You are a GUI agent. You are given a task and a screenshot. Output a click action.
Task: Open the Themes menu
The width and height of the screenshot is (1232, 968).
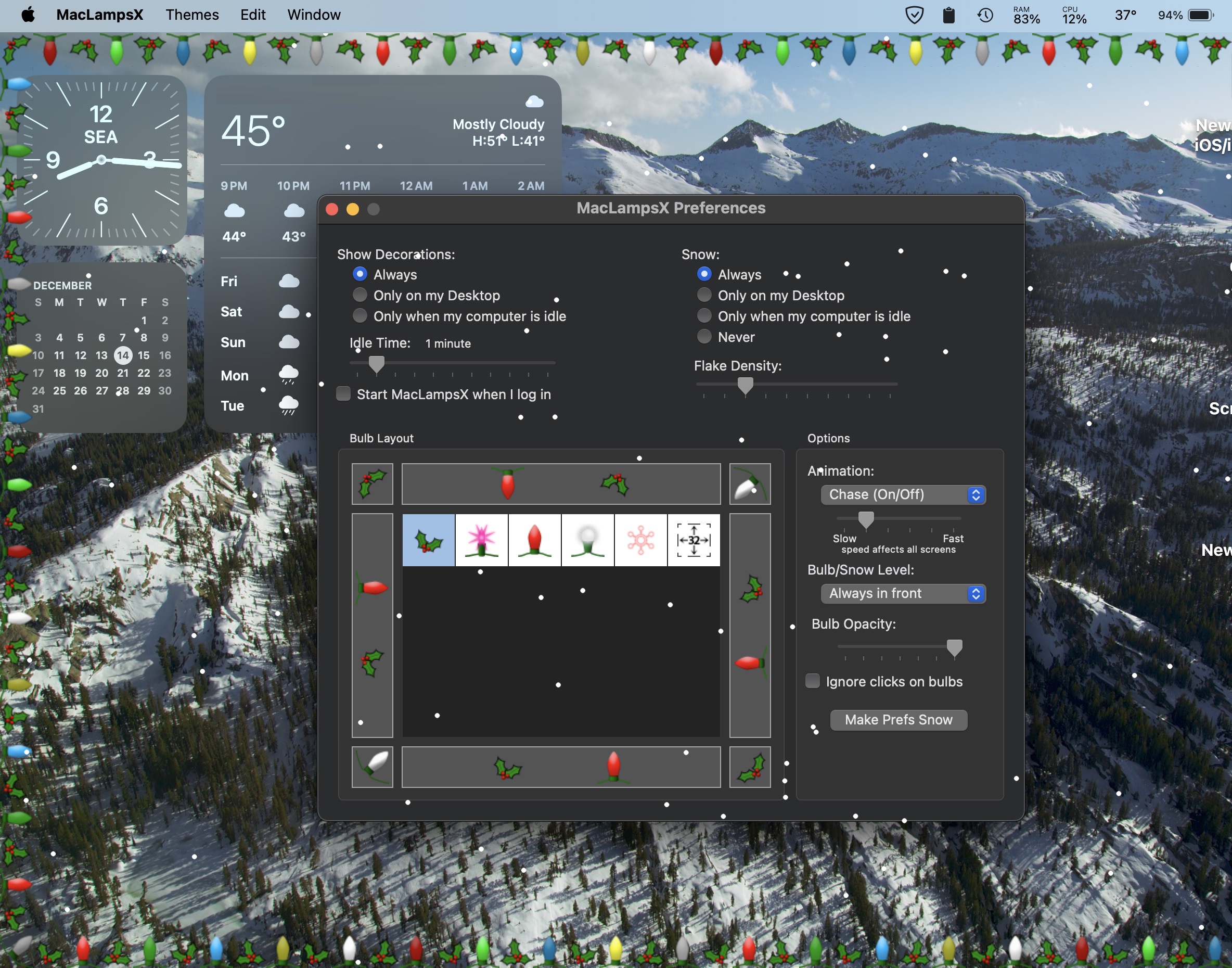pyautogui.click(x=192, y=15)
